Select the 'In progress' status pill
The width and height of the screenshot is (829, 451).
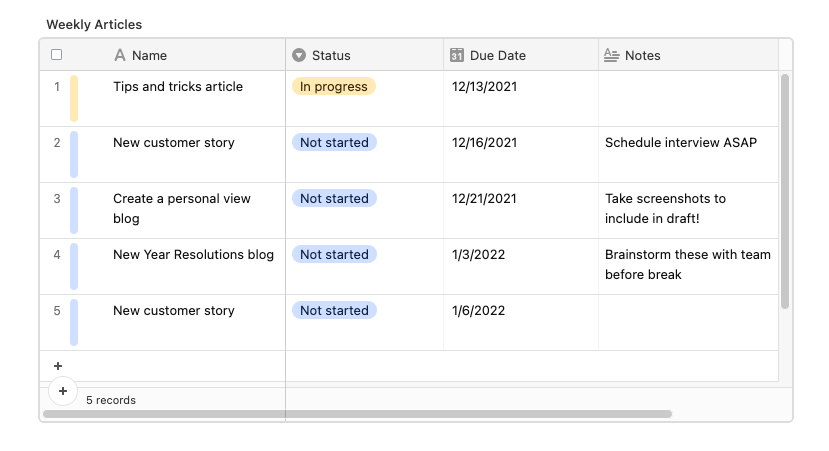(x=334, y=86)
